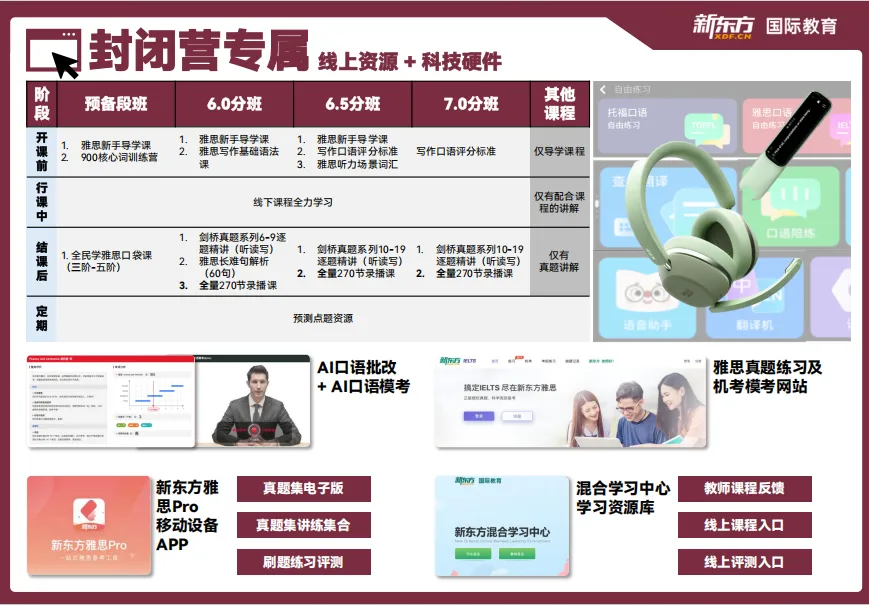This screenshot has width=869, height=605.
Task: Click the 仅有真题讲解 cell
Action: [x=560, y=262]
